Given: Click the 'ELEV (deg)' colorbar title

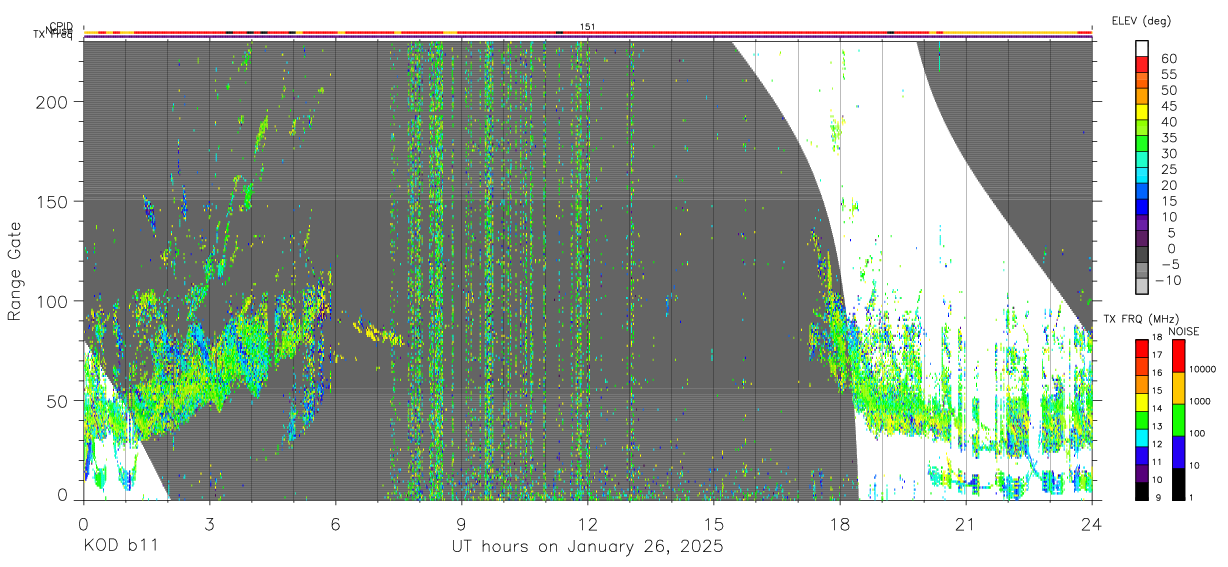Looking at the screenshot, I should pos(1141,20).
